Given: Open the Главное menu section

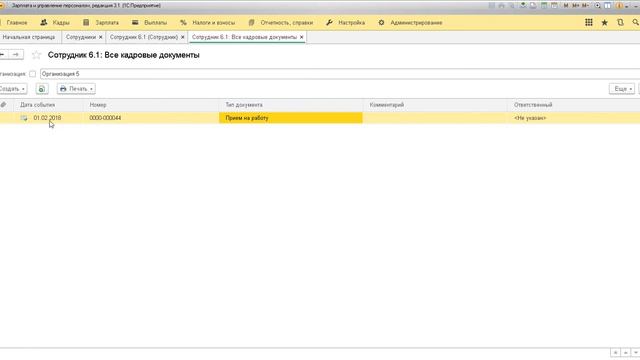Looking at the screenshot, I should [x=16, y=22].
